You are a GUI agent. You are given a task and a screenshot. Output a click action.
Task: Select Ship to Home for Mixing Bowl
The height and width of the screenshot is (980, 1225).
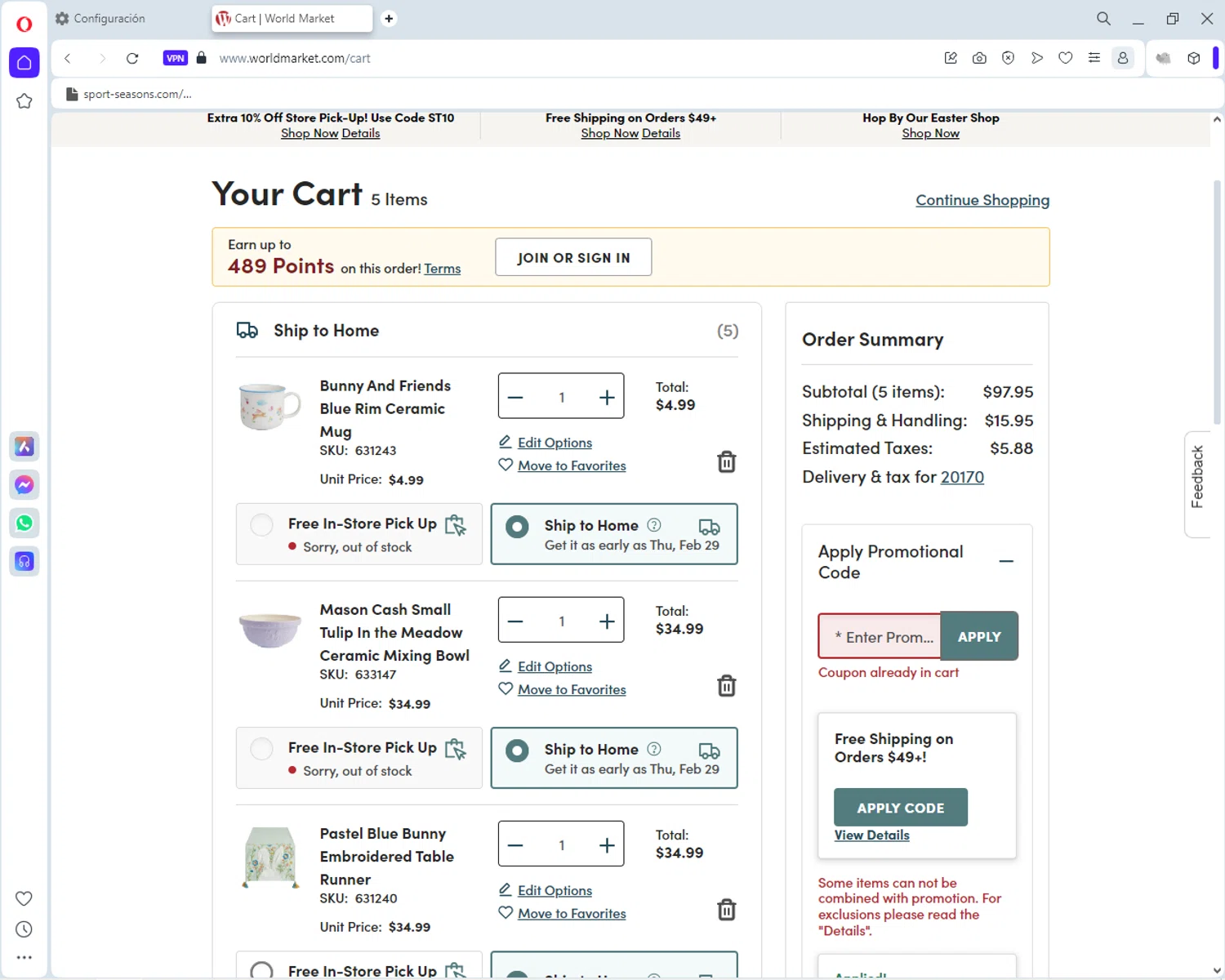(x=517, y=751)
